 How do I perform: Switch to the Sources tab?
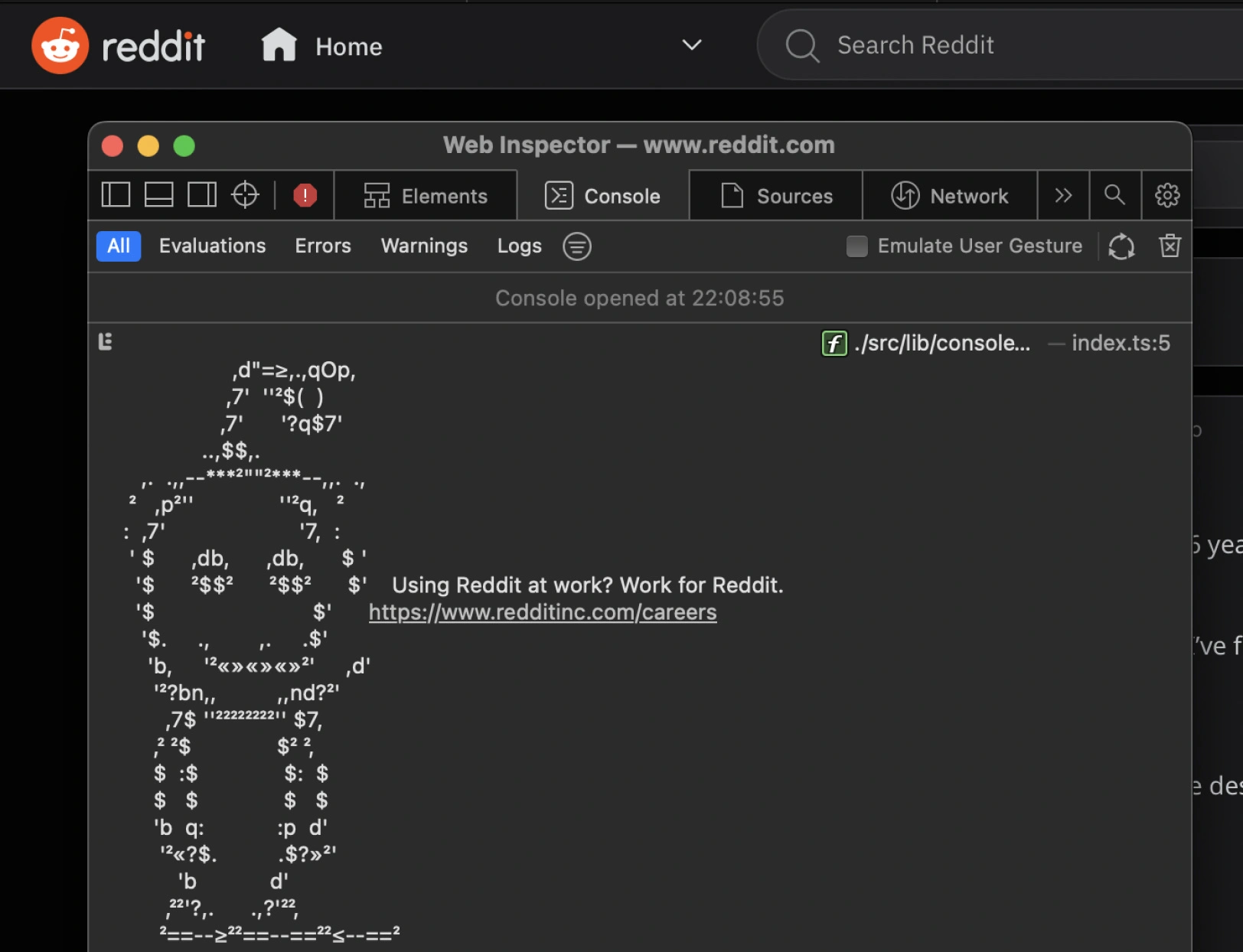coord(776,196)
